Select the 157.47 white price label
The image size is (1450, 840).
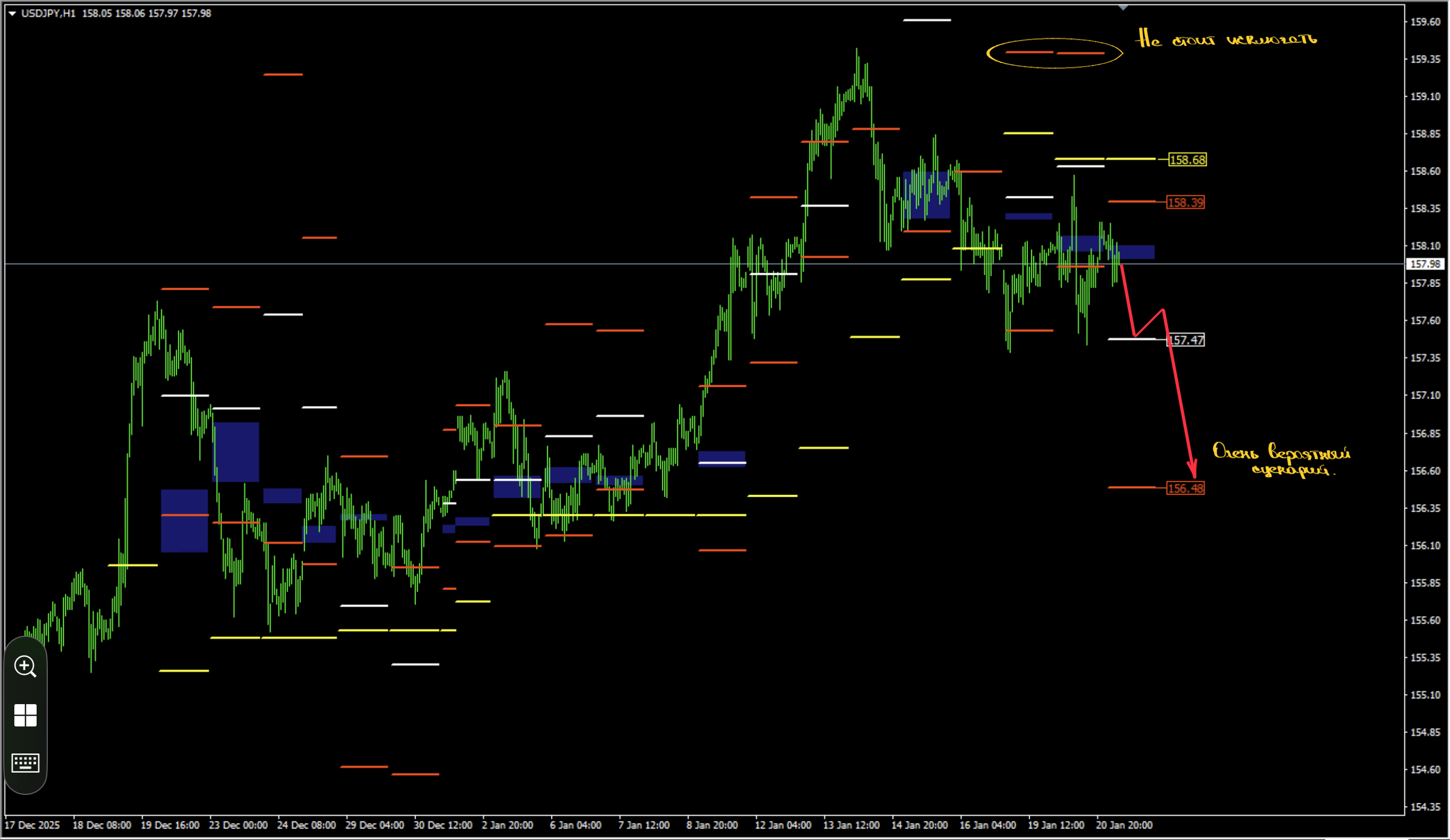[x=1185, y=340]
